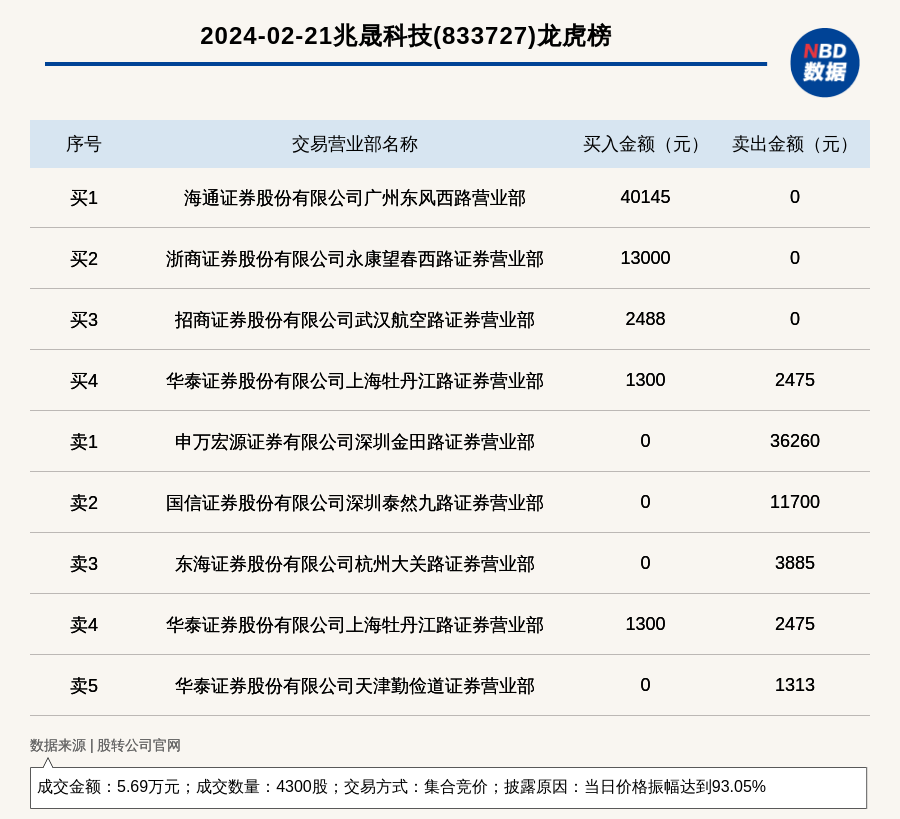The width and height of the screenshot is (900, 819).
Task: Click 浙商证券永康望春西路证券营业部 name
Action: [354, 259]
